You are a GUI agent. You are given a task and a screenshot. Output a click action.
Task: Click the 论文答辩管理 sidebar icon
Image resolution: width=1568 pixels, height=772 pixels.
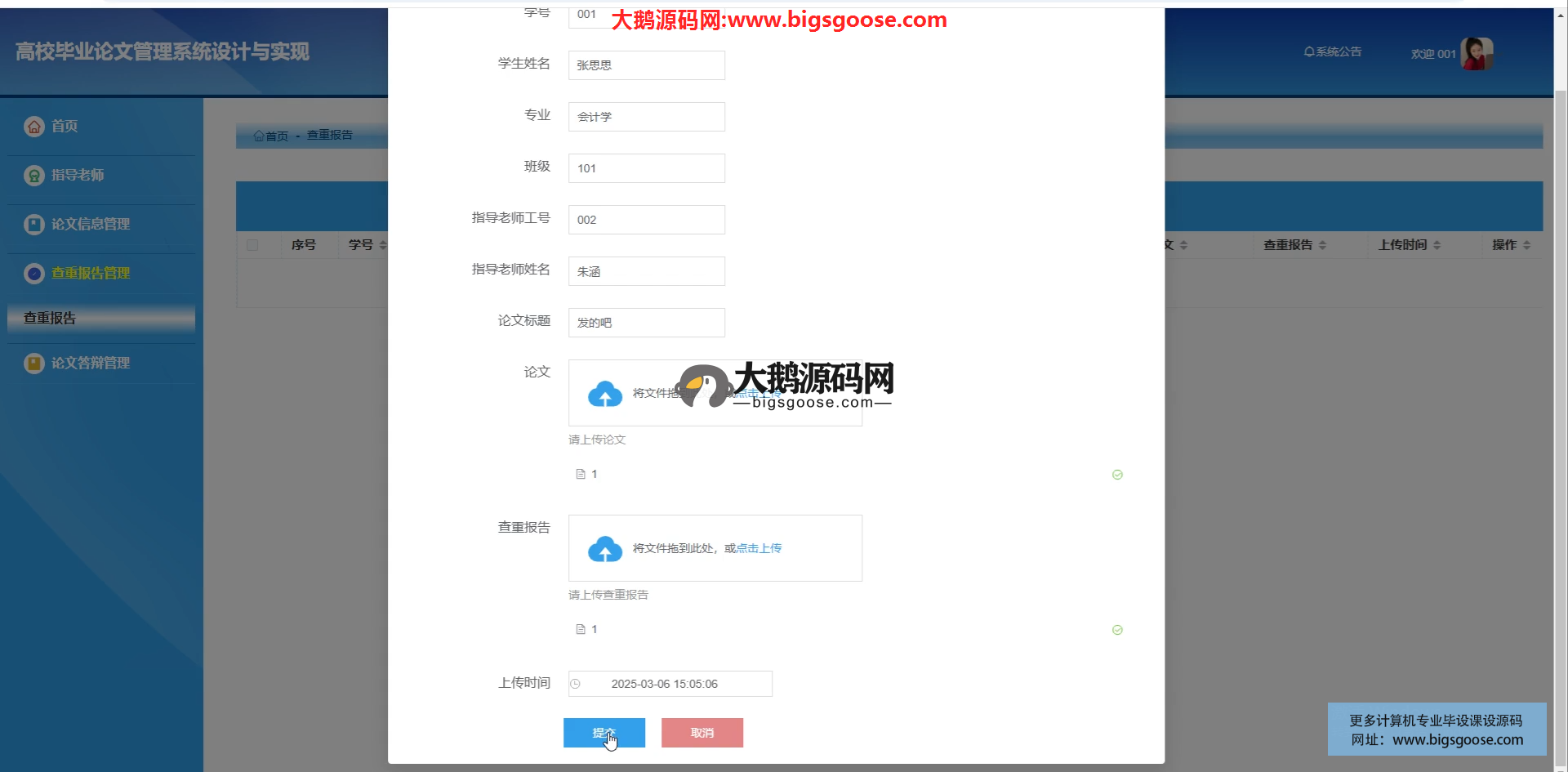(34, 364)
